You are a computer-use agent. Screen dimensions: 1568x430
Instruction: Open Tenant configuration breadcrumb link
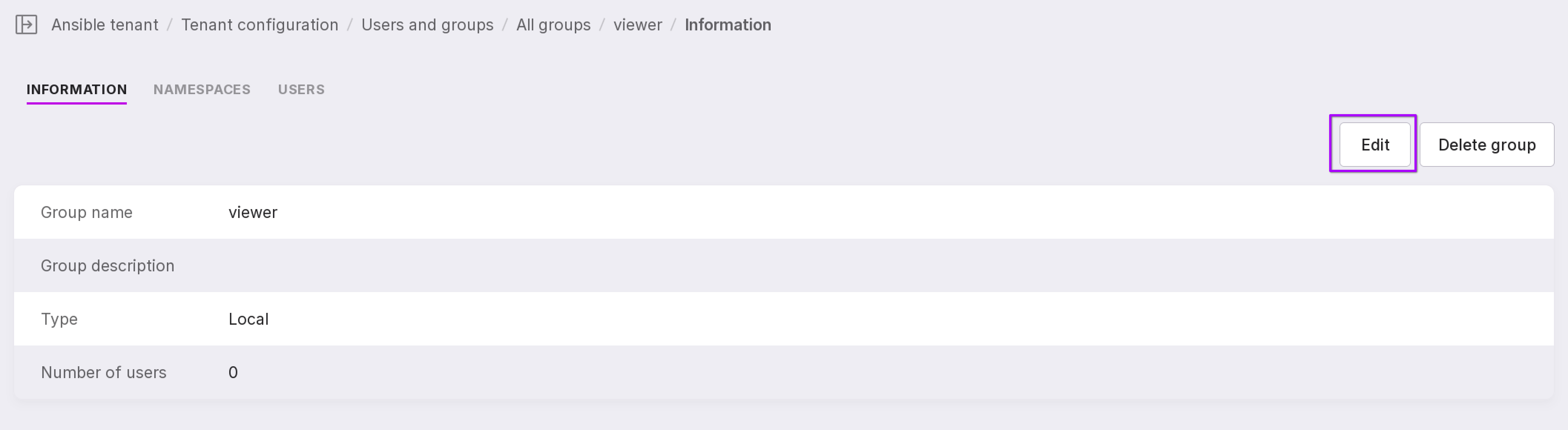coord(259,25)
